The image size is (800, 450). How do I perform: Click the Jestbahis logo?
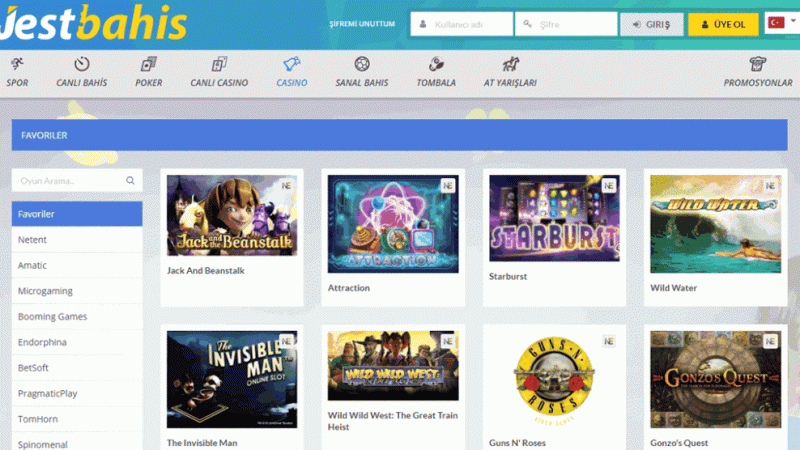tap(94, 23)
